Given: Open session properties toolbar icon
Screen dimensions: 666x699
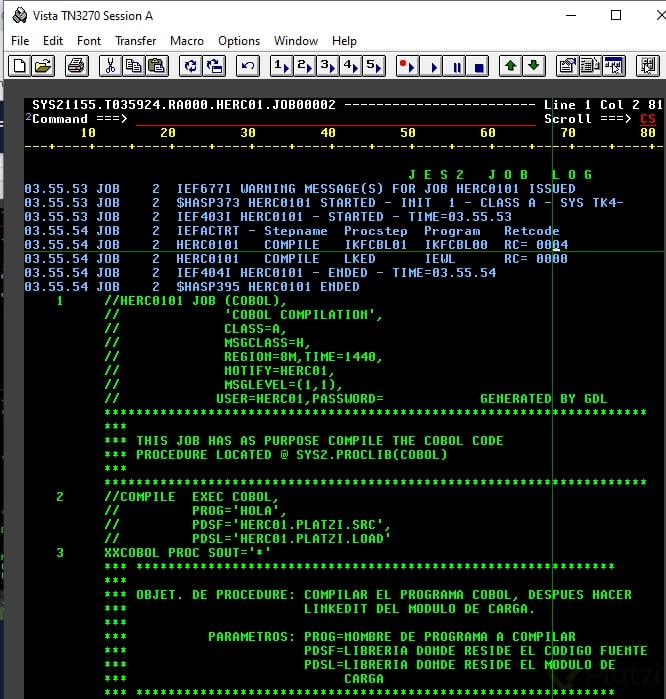Looking at the screenshot, I should (x=567, y=66).
